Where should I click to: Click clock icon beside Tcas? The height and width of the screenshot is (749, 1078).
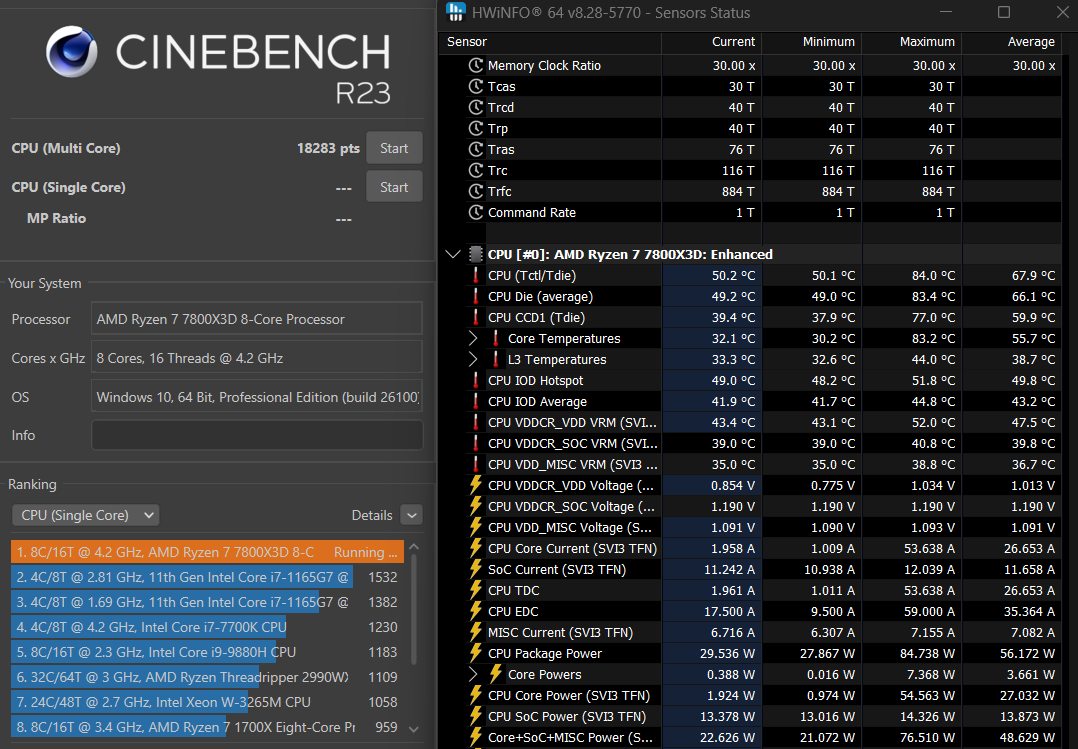[x=476, y=87]
